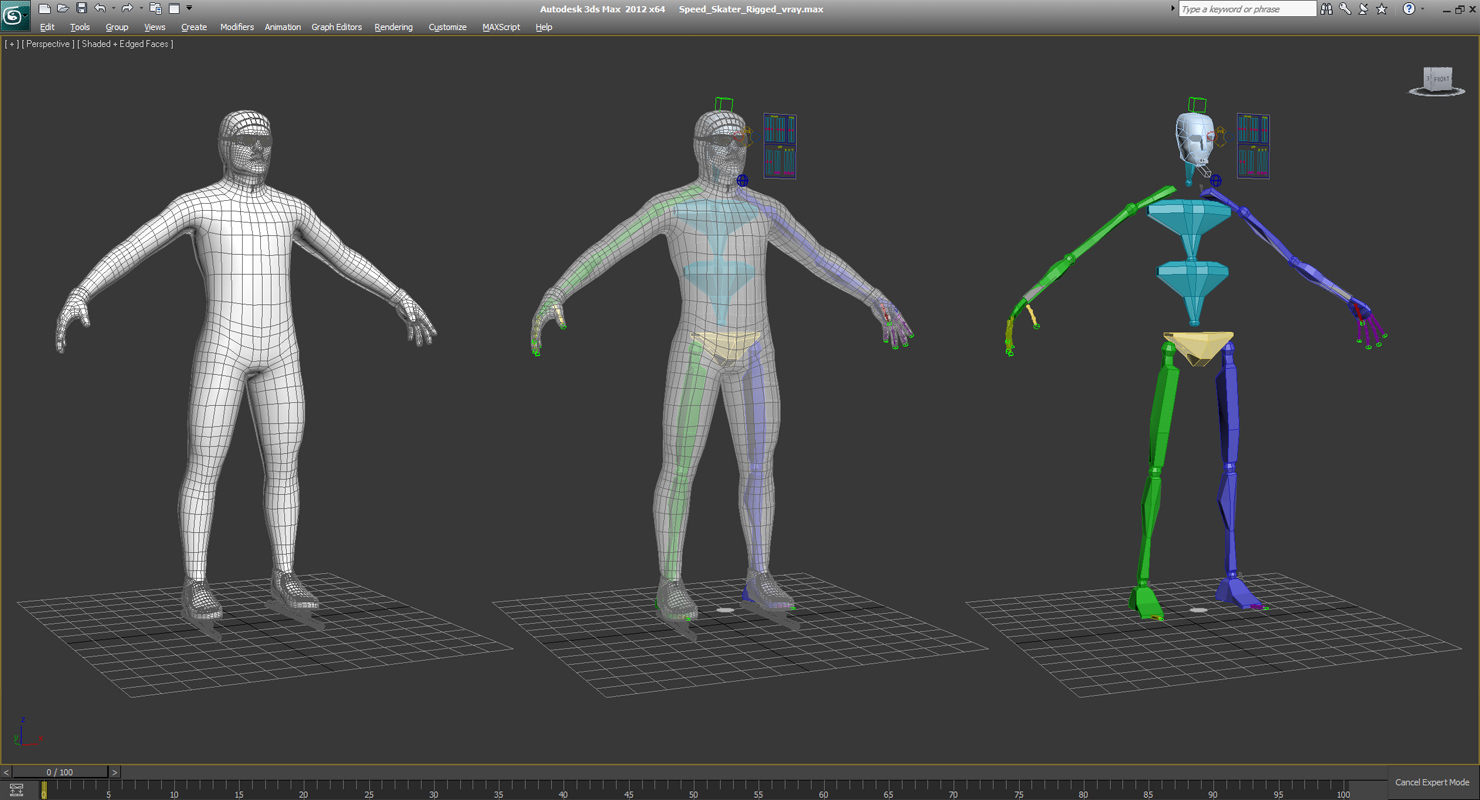Open the Shaded + Edged Faces shading menu
The width and height of the screenshot is (1480, 800).
pos(126,44)
